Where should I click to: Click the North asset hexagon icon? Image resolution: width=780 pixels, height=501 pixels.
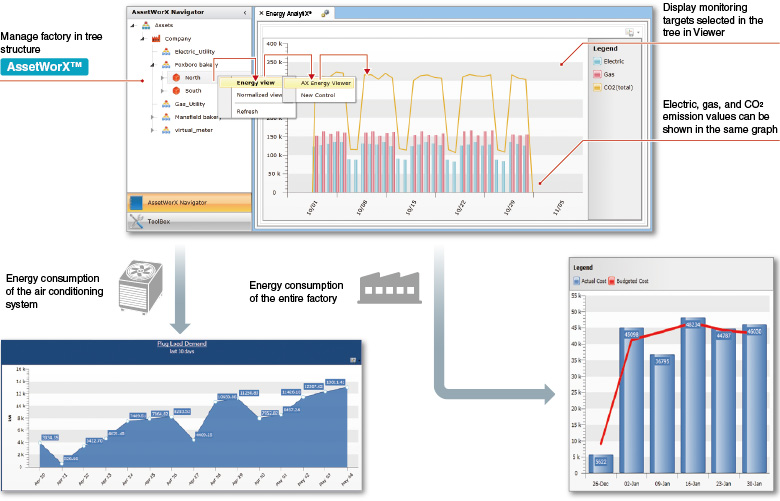175,77
